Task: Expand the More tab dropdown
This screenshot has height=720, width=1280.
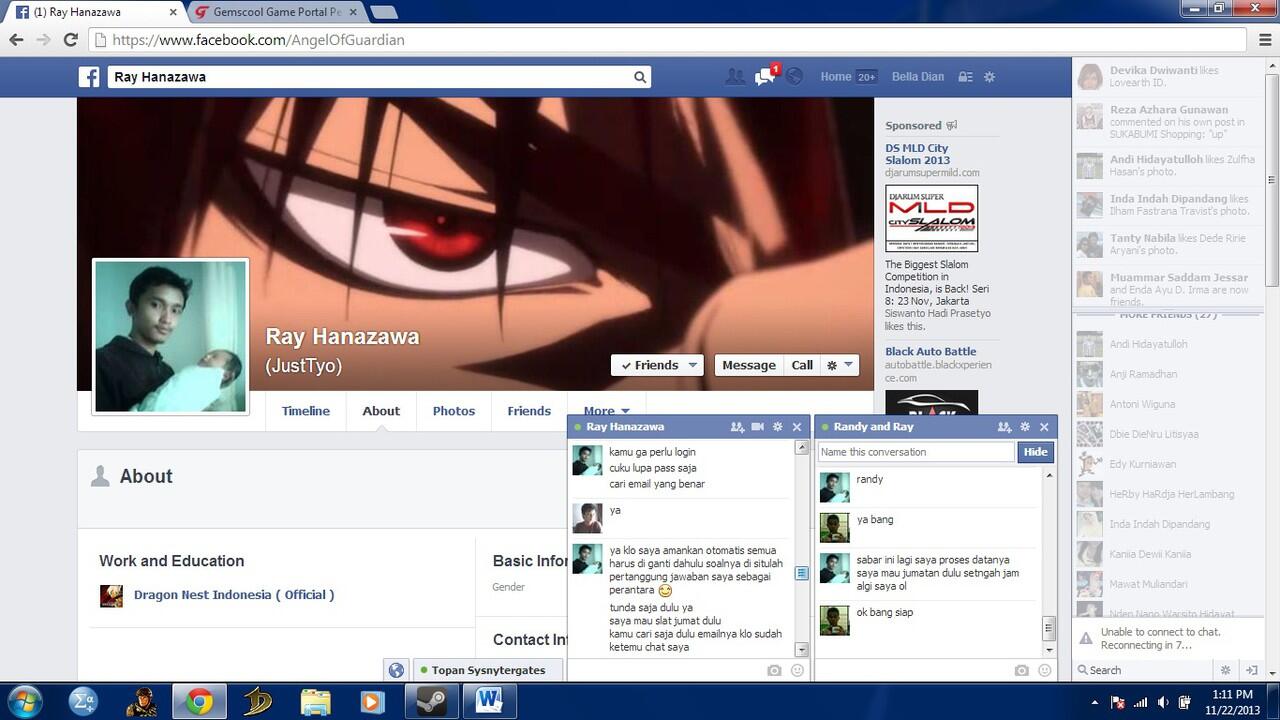Action: pyautogui.click(x=606, y=411)
